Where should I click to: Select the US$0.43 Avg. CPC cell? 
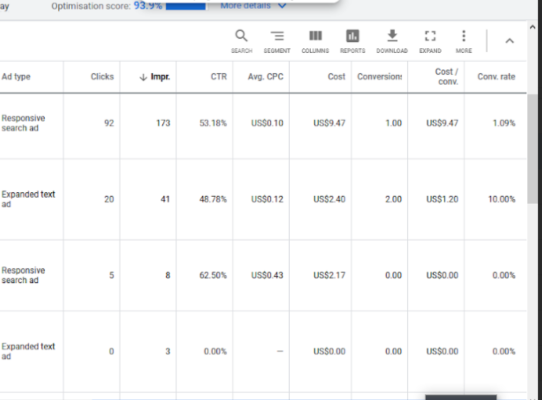click(x=267, y=275)
